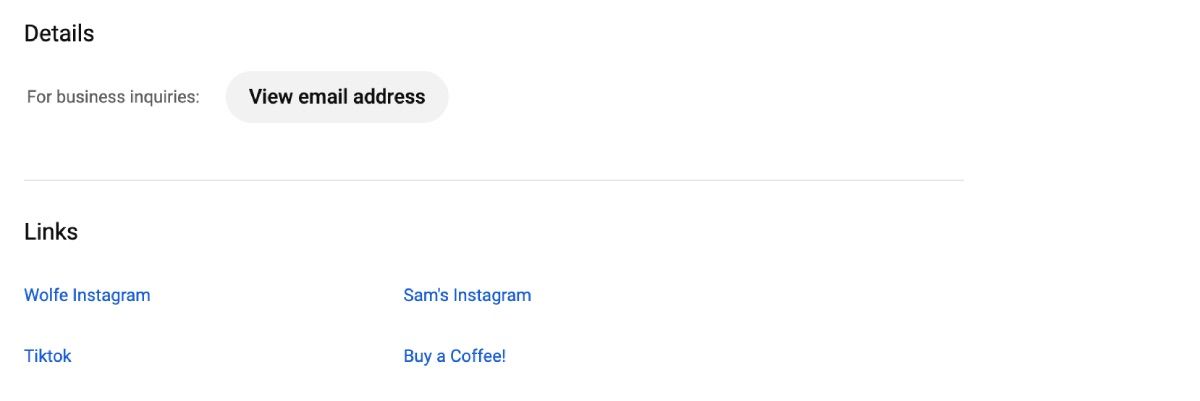
Task: Open the channel's Tiktok page
Action: (48, 356)
